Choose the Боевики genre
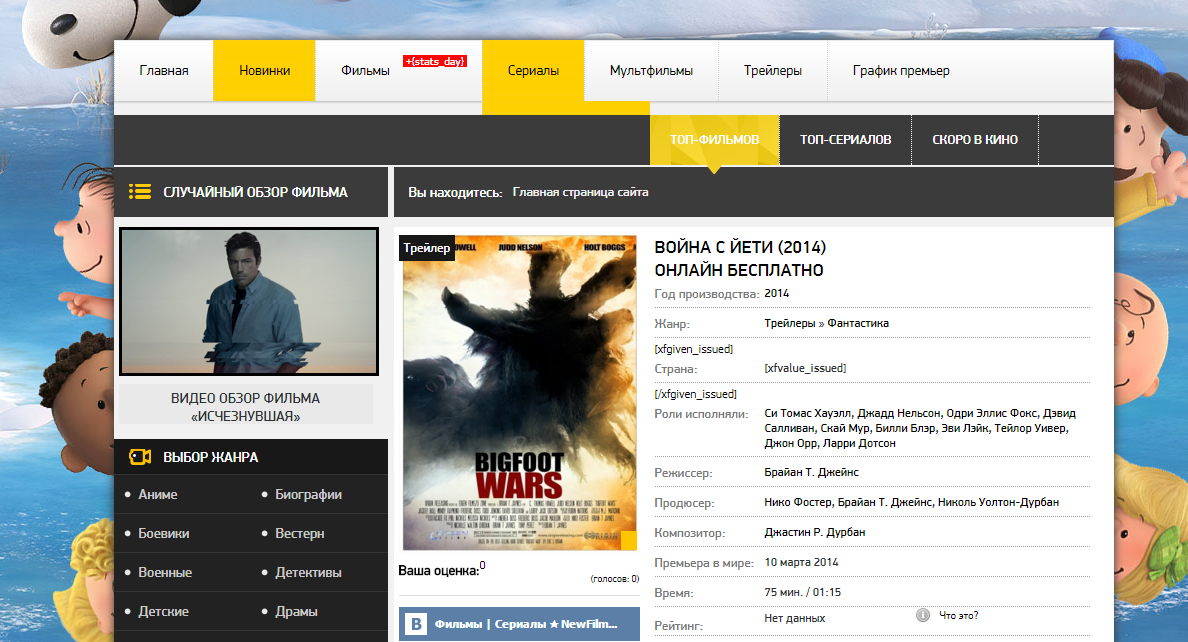The image size is (1188, 642). tap(164, 534)
